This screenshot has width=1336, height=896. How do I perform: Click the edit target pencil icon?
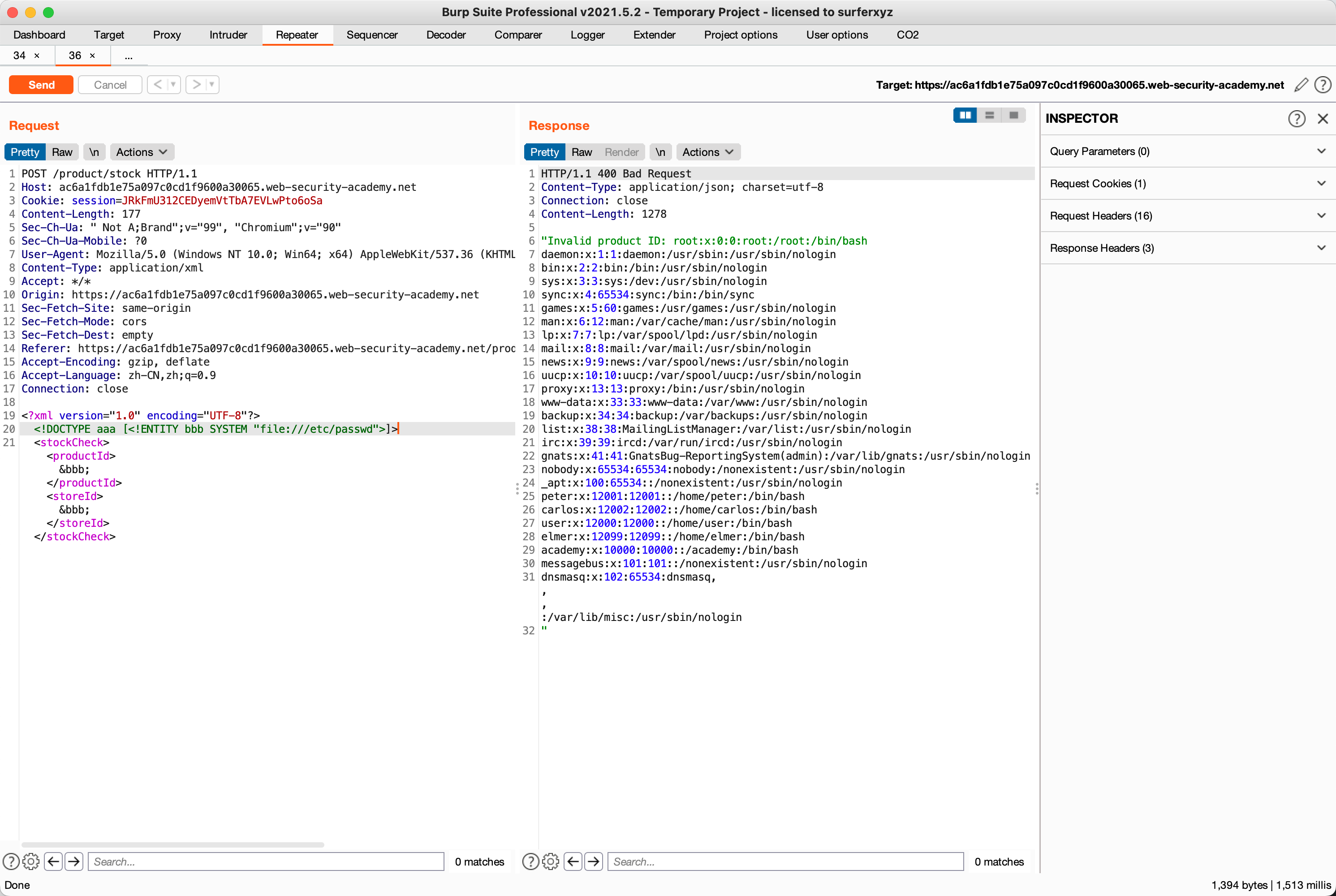[x=1301, y=85]
